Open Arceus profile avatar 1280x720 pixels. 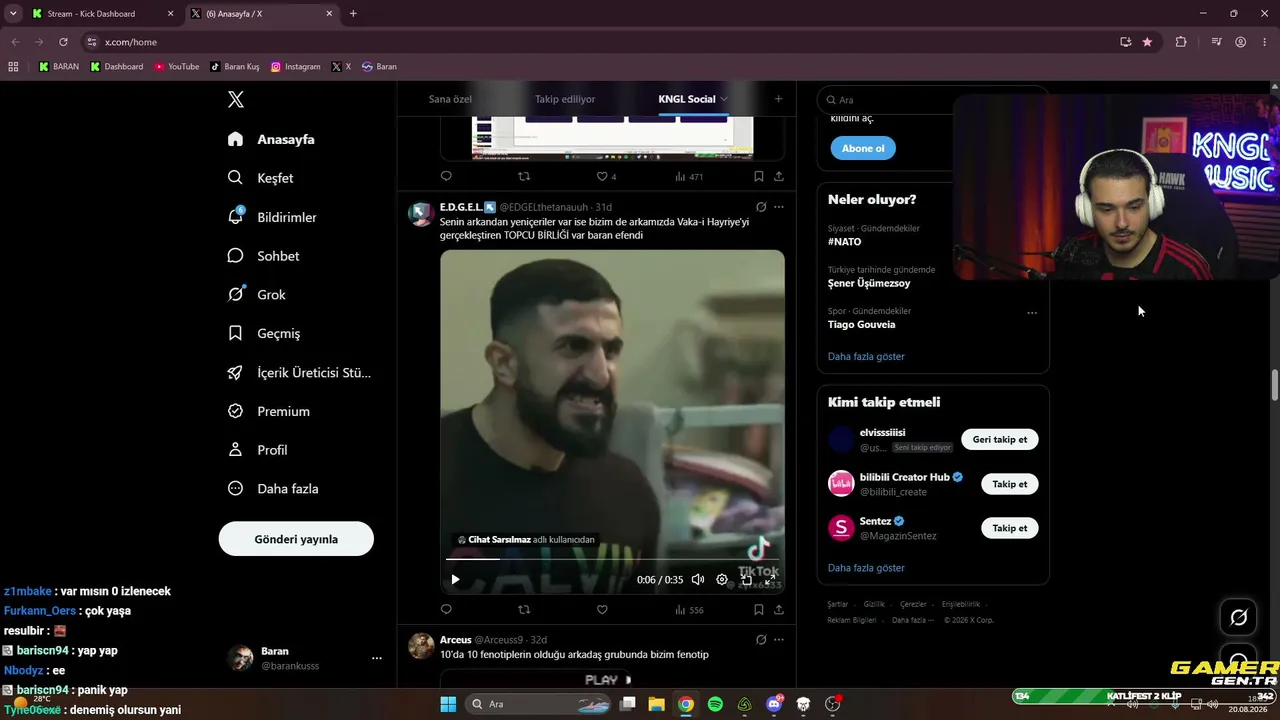[x=421, y=646]
